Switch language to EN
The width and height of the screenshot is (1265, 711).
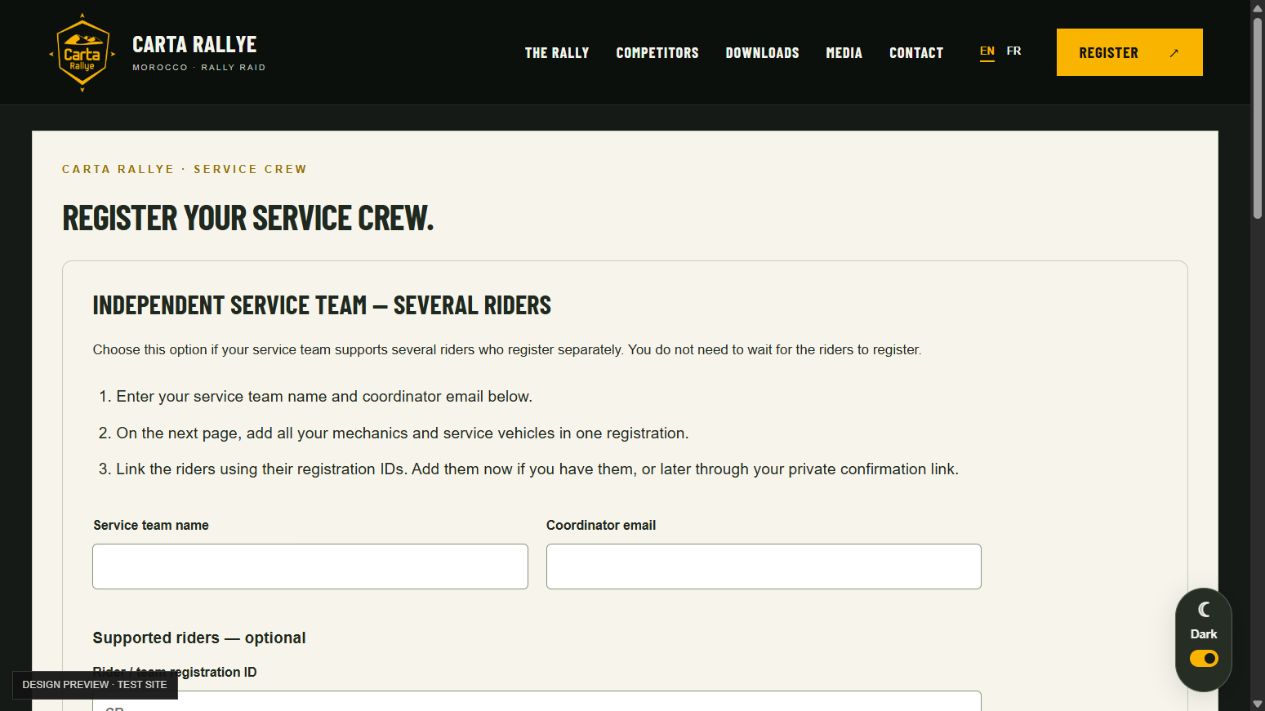tap(987, 51)
